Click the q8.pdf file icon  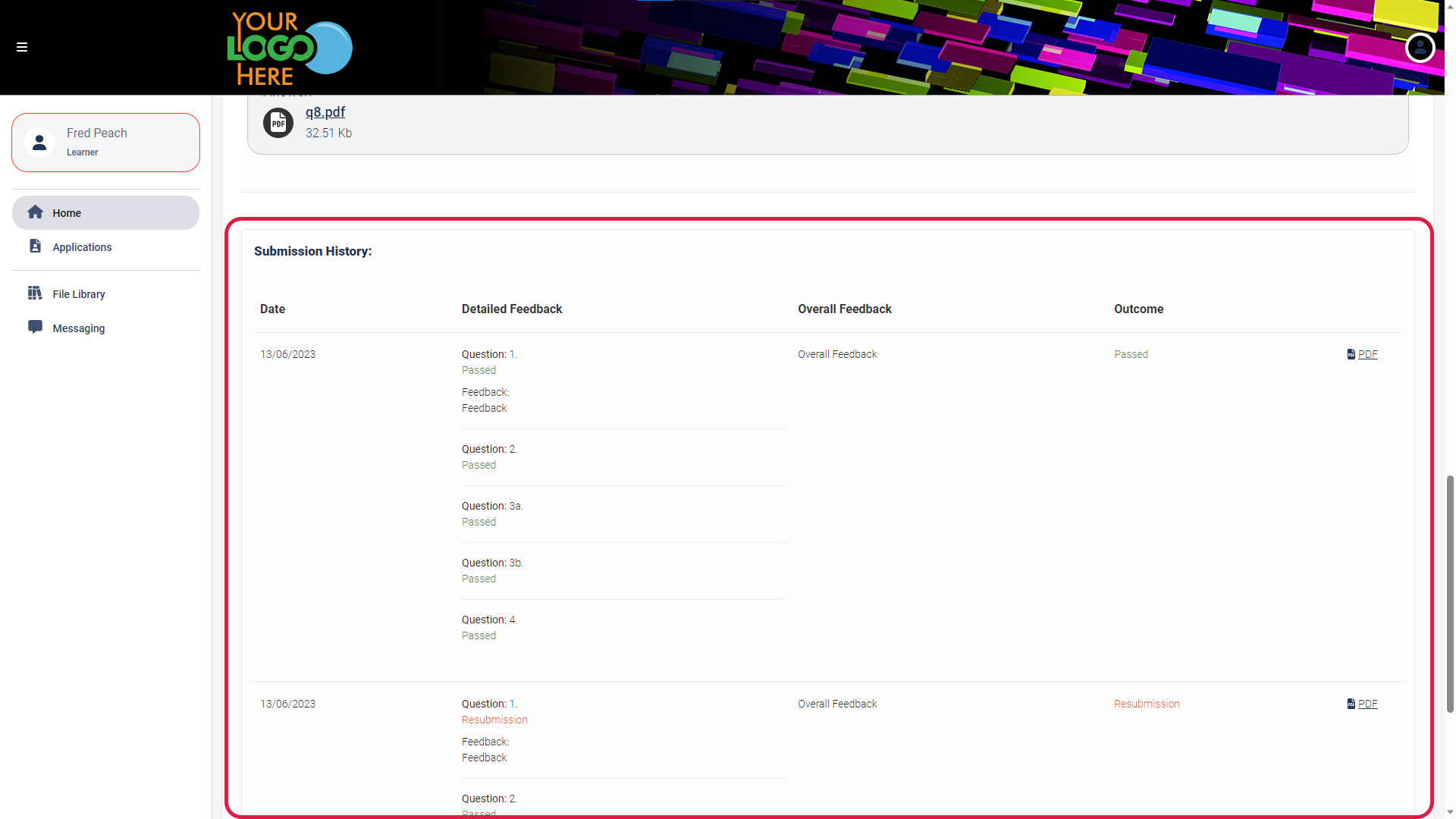[x=278, y=123]
